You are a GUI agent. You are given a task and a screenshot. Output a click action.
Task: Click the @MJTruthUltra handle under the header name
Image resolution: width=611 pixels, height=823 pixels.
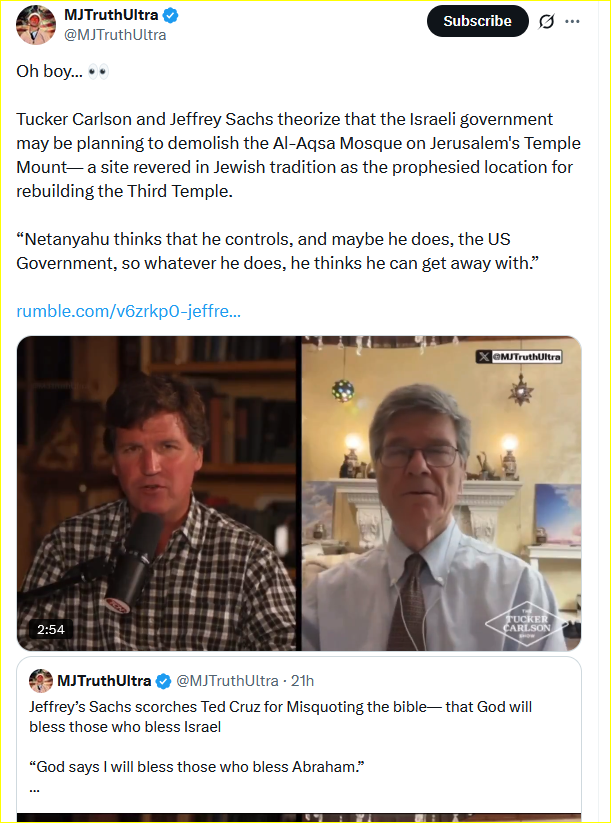click(115, 35)
